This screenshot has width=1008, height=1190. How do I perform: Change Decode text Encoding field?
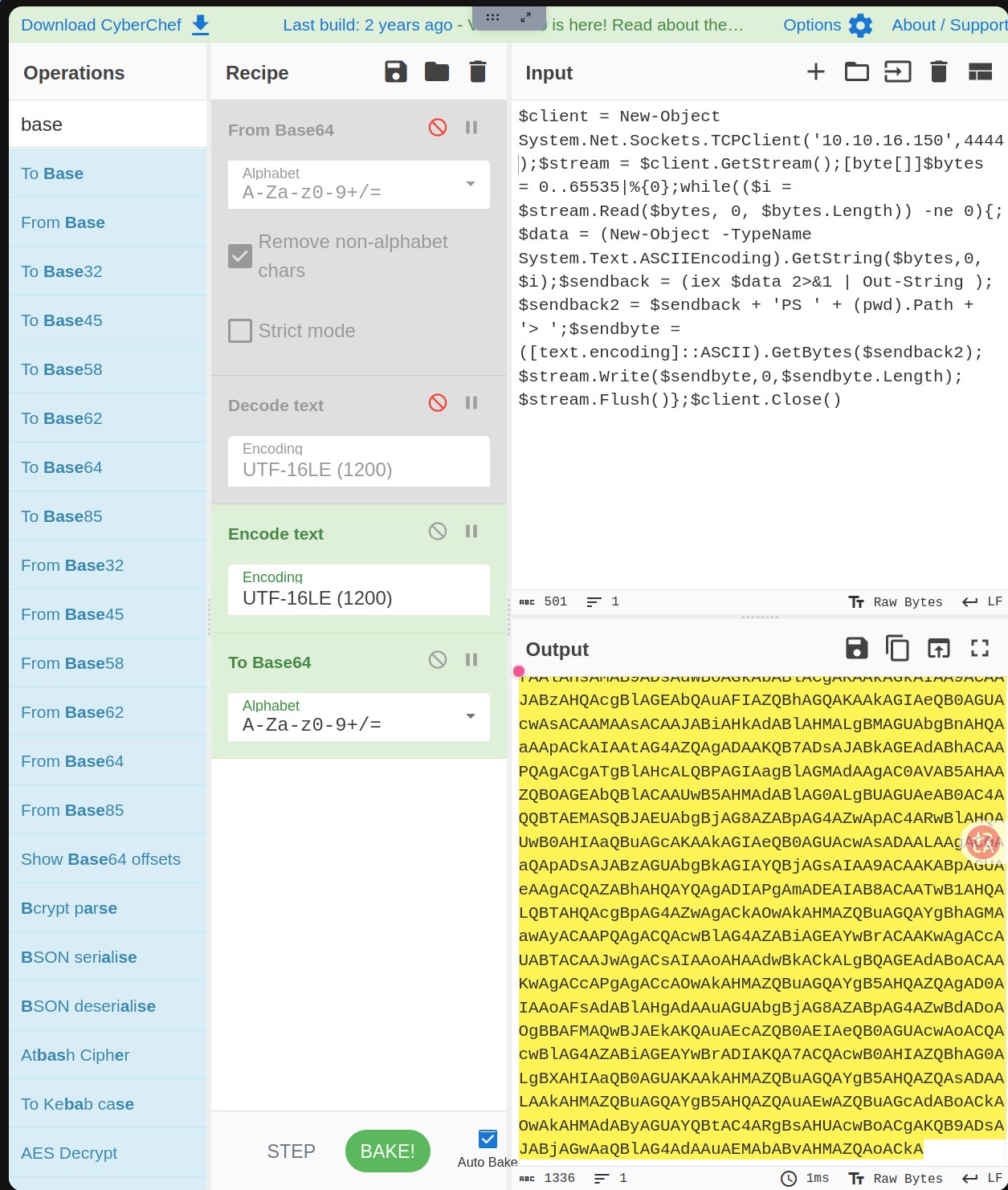tap(359, 461)
